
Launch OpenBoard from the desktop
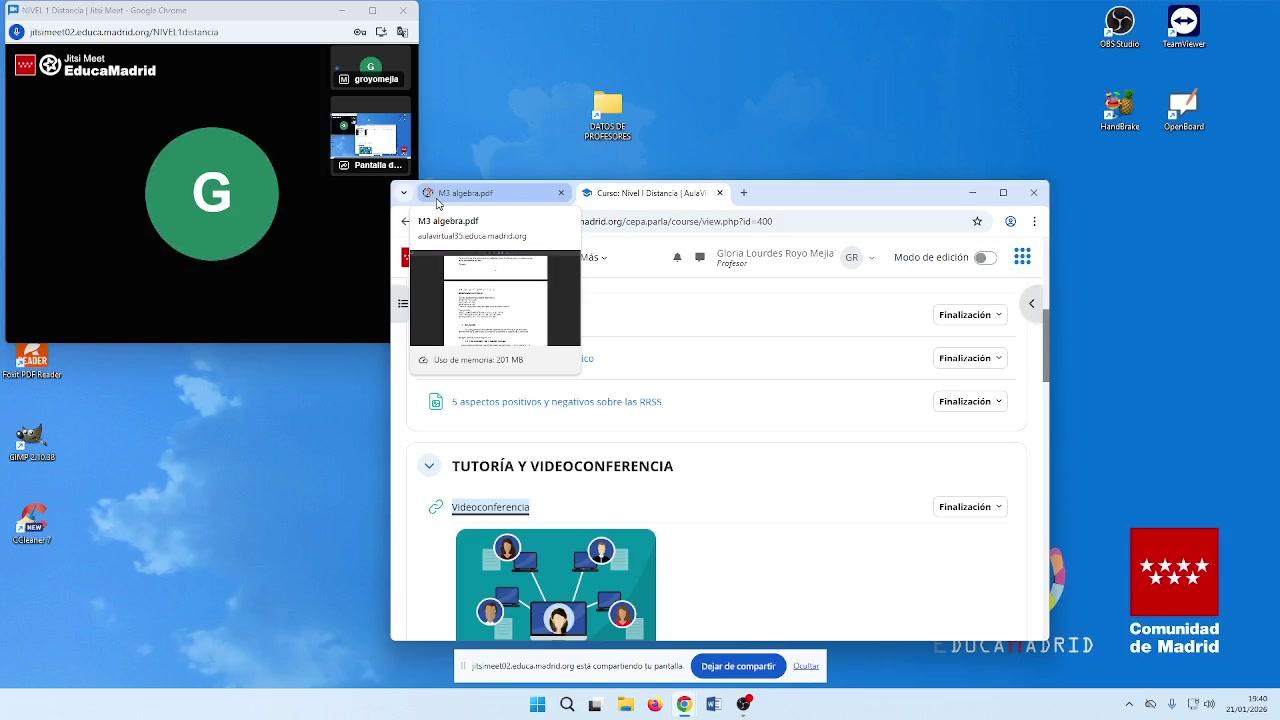1183,110
